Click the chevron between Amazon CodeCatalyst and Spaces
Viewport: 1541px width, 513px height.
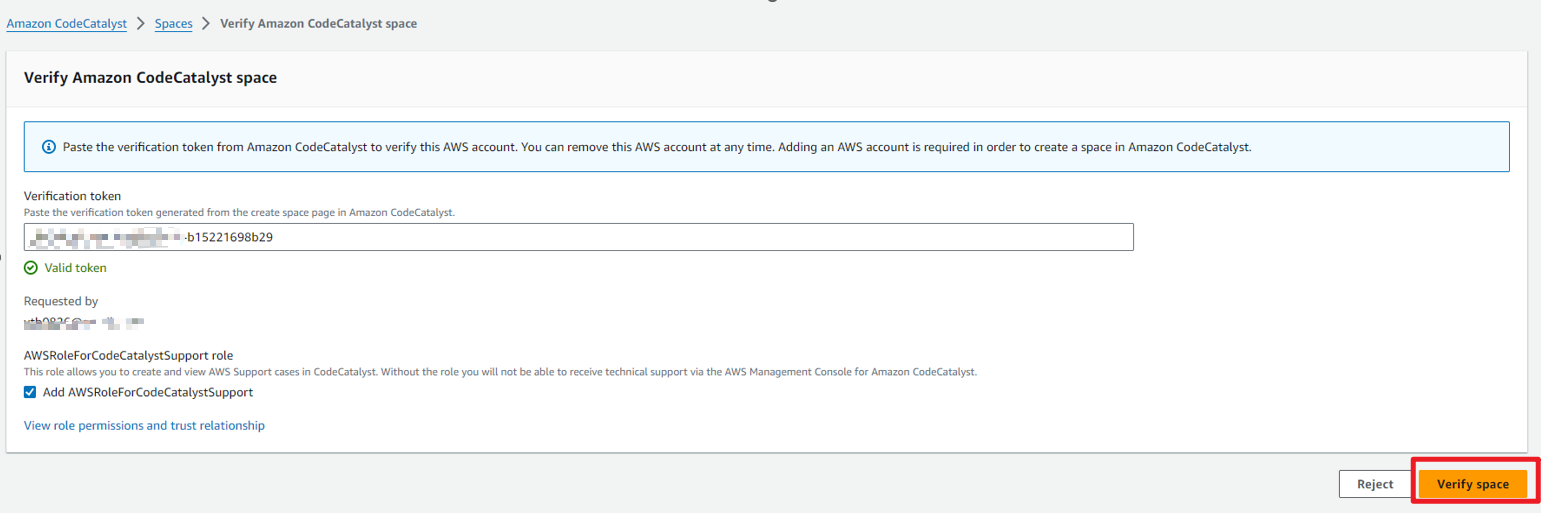click(141, 23)
